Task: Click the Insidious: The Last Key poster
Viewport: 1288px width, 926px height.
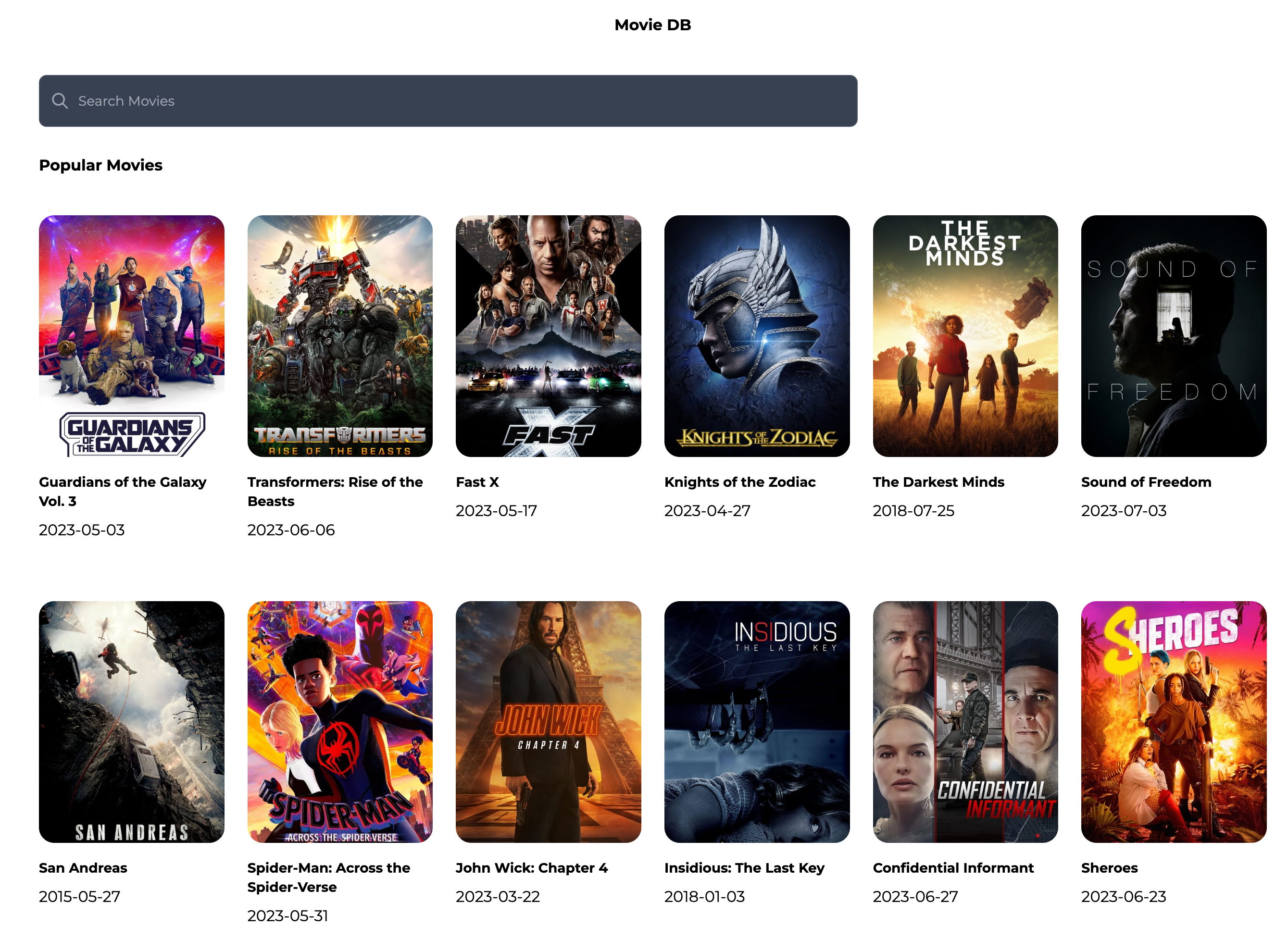Action: tap(757, 722)
